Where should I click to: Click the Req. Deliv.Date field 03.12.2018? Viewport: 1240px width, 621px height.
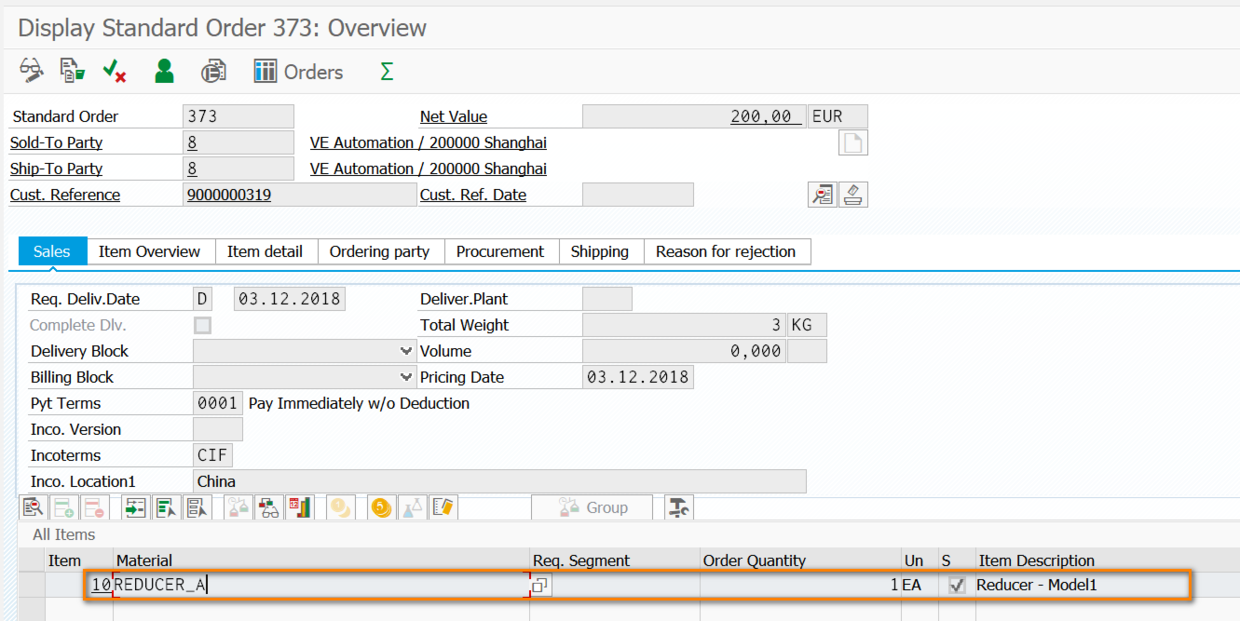coord(290,299)
